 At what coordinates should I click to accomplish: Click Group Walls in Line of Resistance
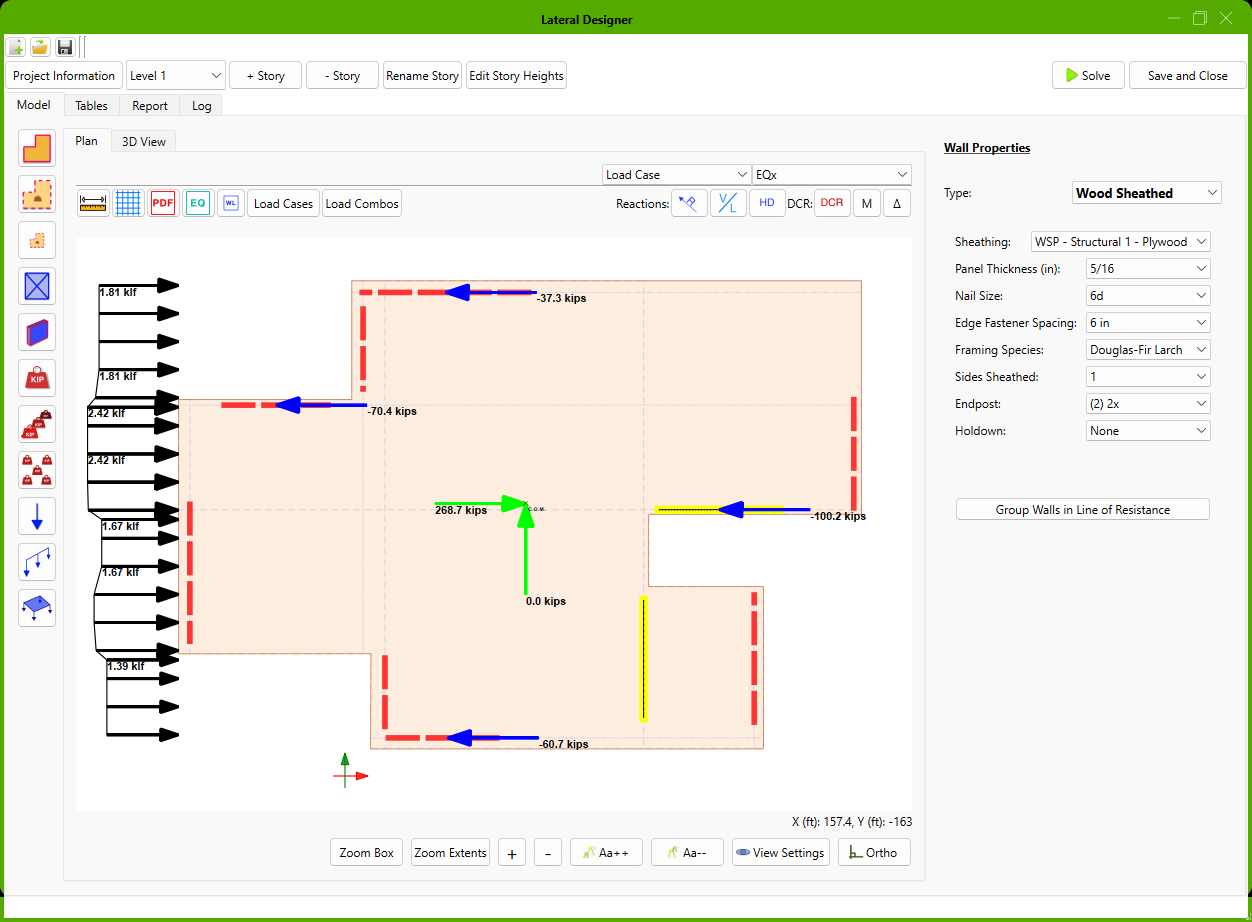click(x=1082, y=510)
